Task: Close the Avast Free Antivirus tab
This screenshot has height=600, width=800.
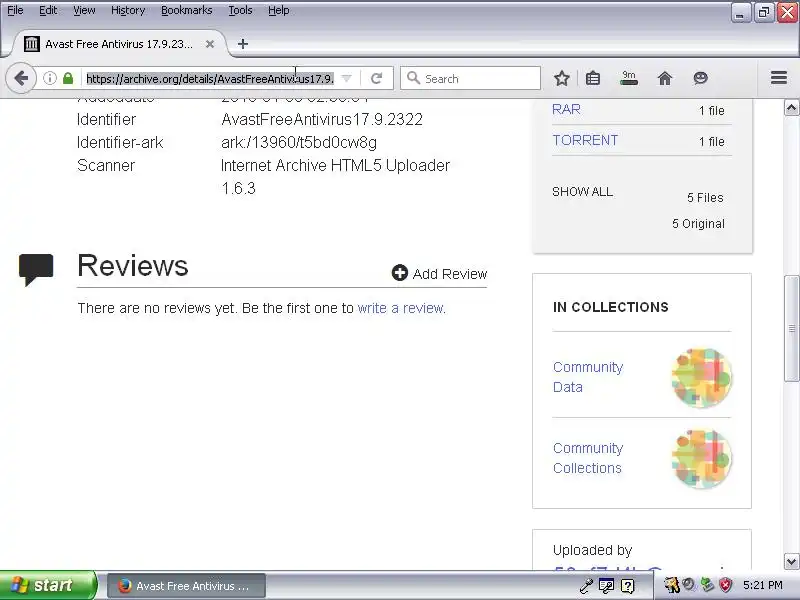Action: pos(210,44)
